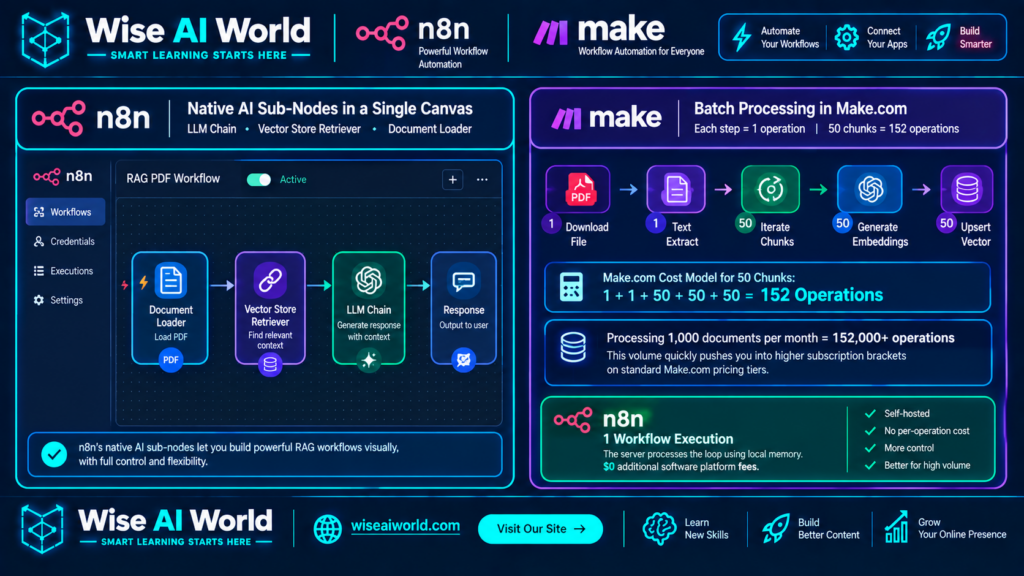Screen dimensions: 1024x576
Task: Click the calculator icon in cost model box
Action: click(571, 287)
